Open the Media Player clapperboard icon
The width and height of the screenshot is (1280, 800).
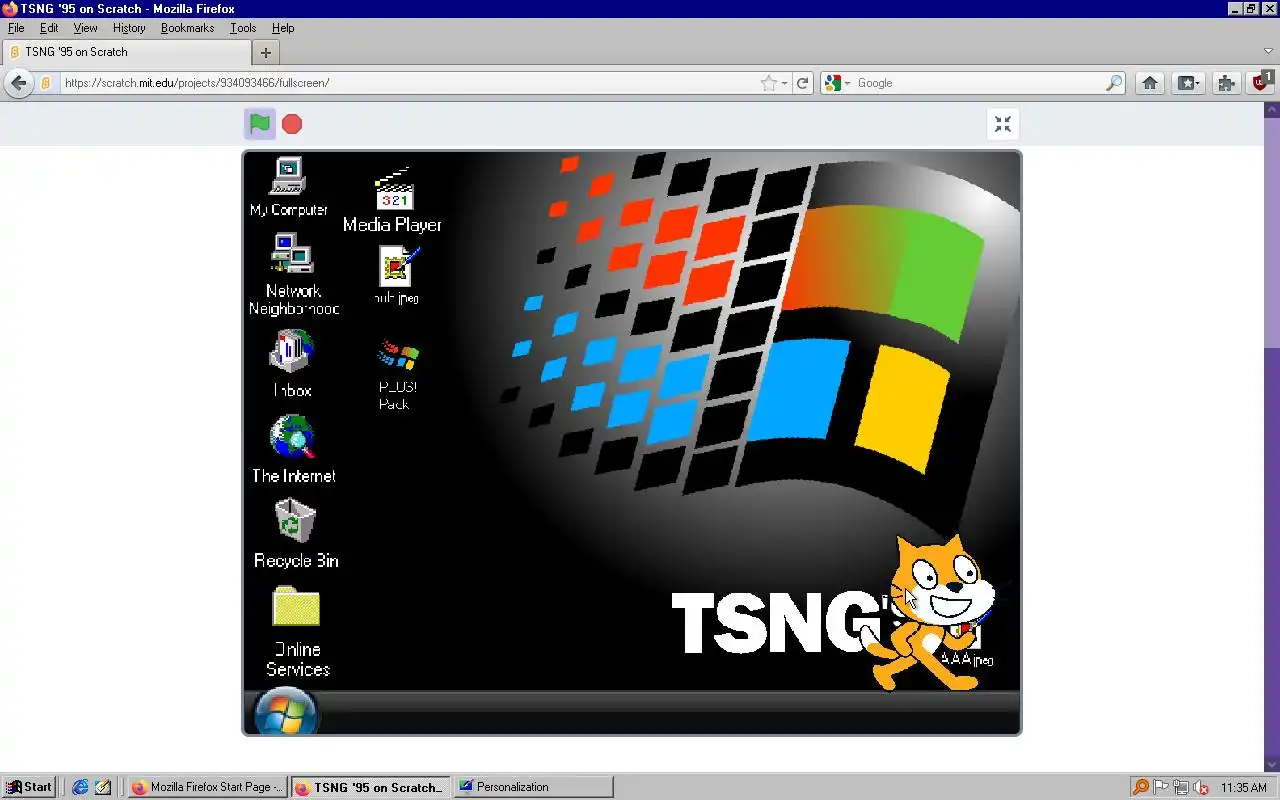[x=393, y=201]
